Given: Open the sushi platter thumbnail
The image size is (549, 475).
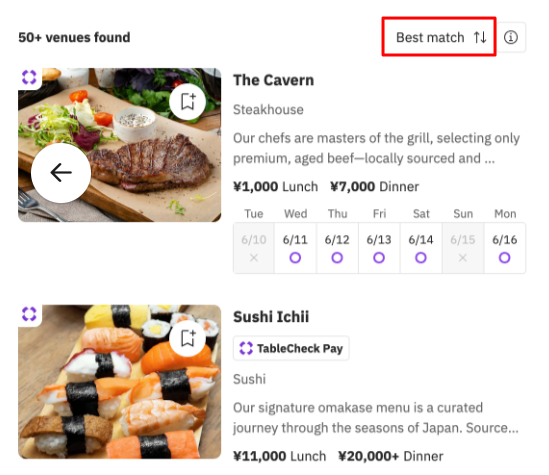Looking at the screenshot, I should click(120, 382).
